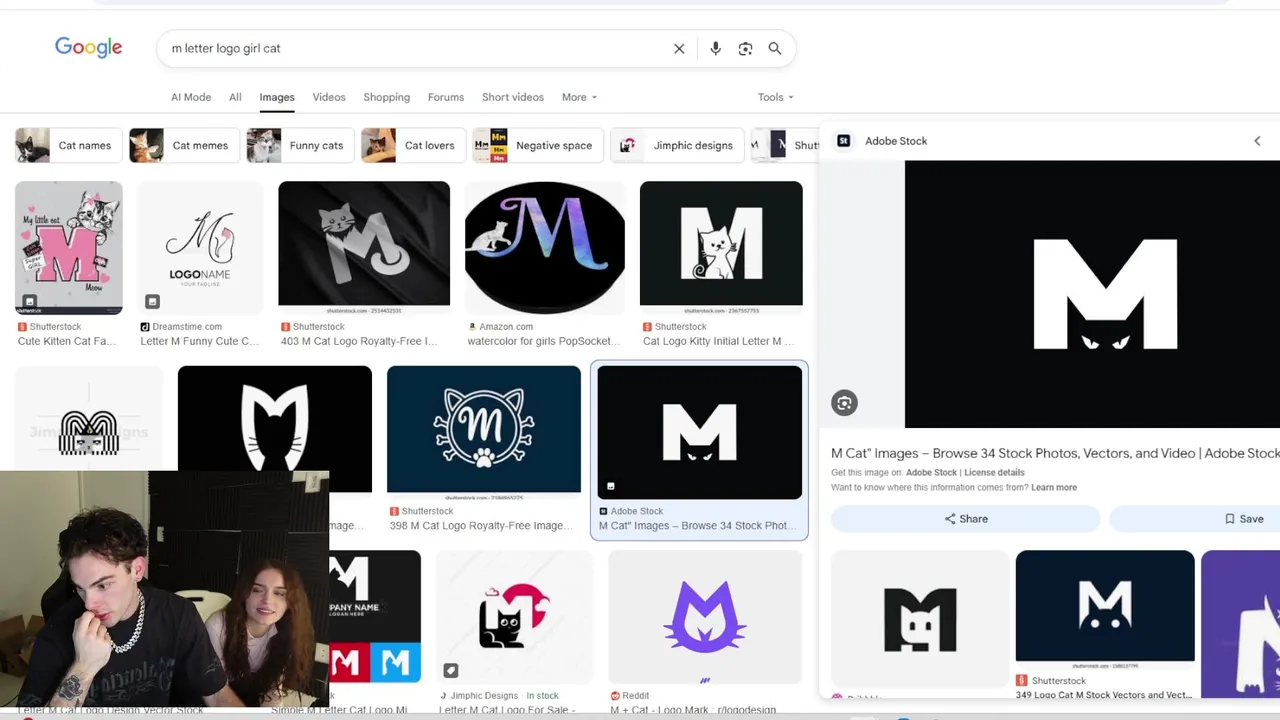Click 'watercolor for girls PopSocket' title
The image size is (1280, 720).
coord(542,341)
